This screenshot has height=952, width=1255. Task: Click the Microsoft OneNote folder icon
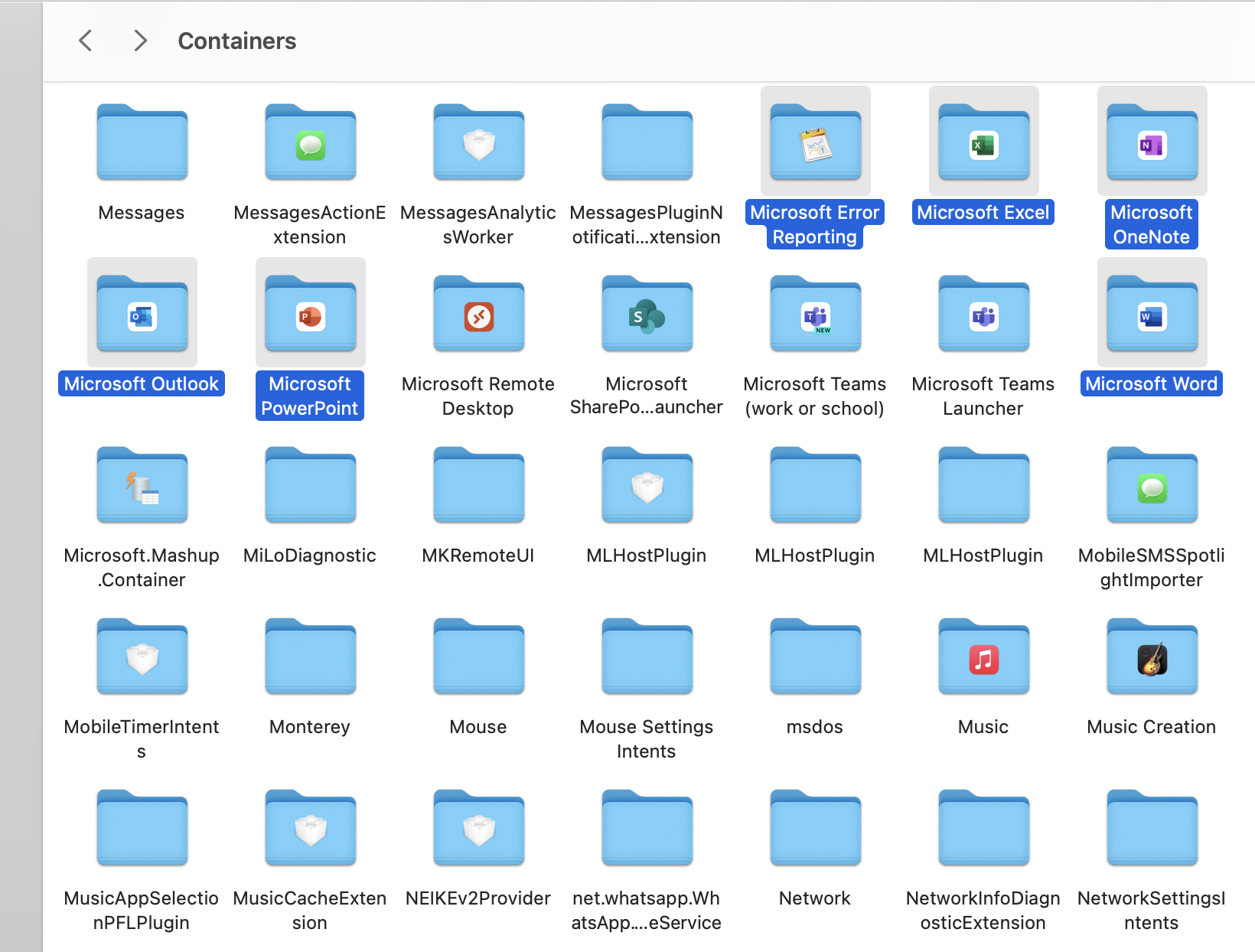(x=1152, y=142)
